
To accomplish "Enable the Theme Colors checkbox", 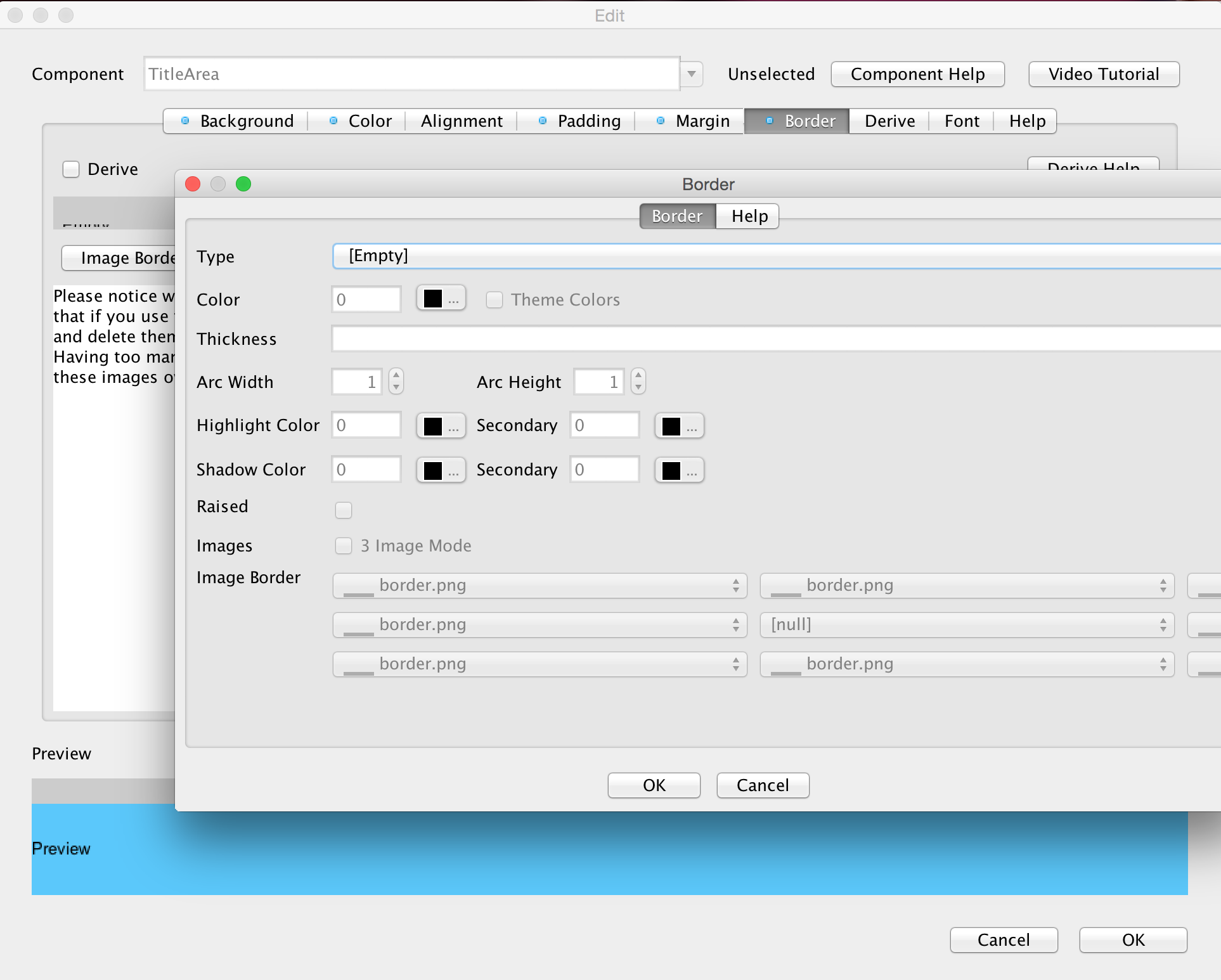I will (x=492, y=299).
